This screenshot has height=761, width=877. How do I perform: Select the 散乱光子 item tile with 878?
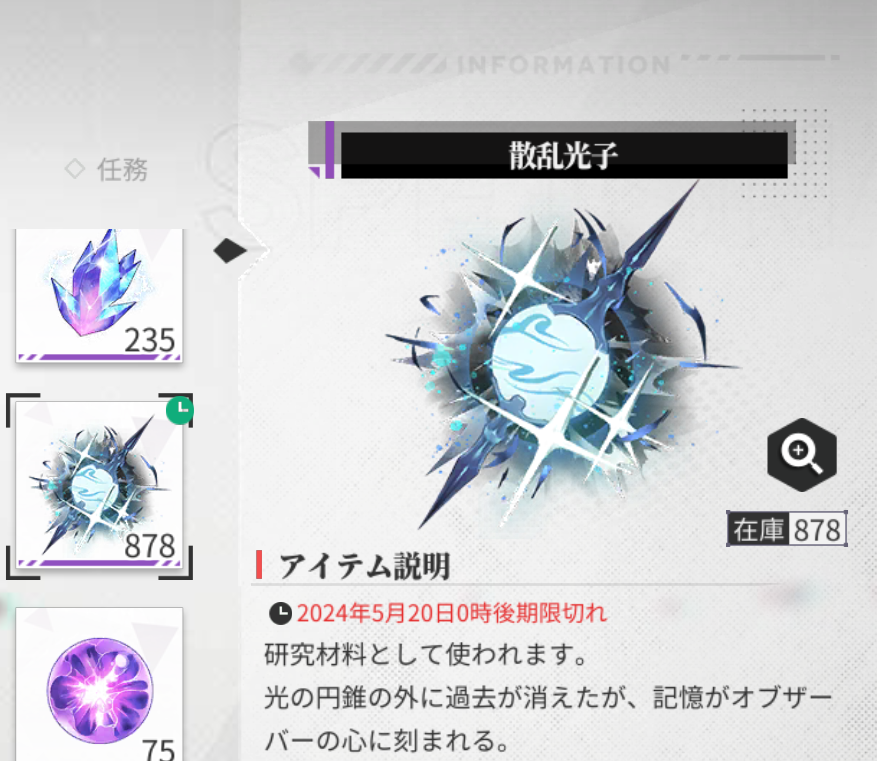tap(99, 485)
